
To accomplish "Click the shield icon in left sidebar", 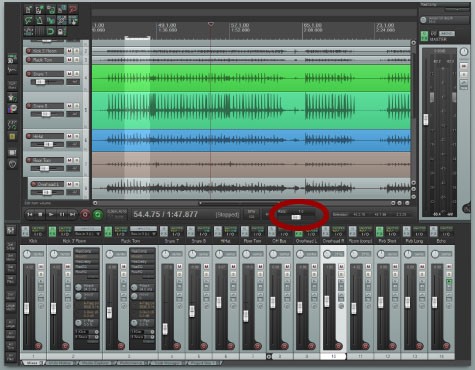I will click(12, 164).
